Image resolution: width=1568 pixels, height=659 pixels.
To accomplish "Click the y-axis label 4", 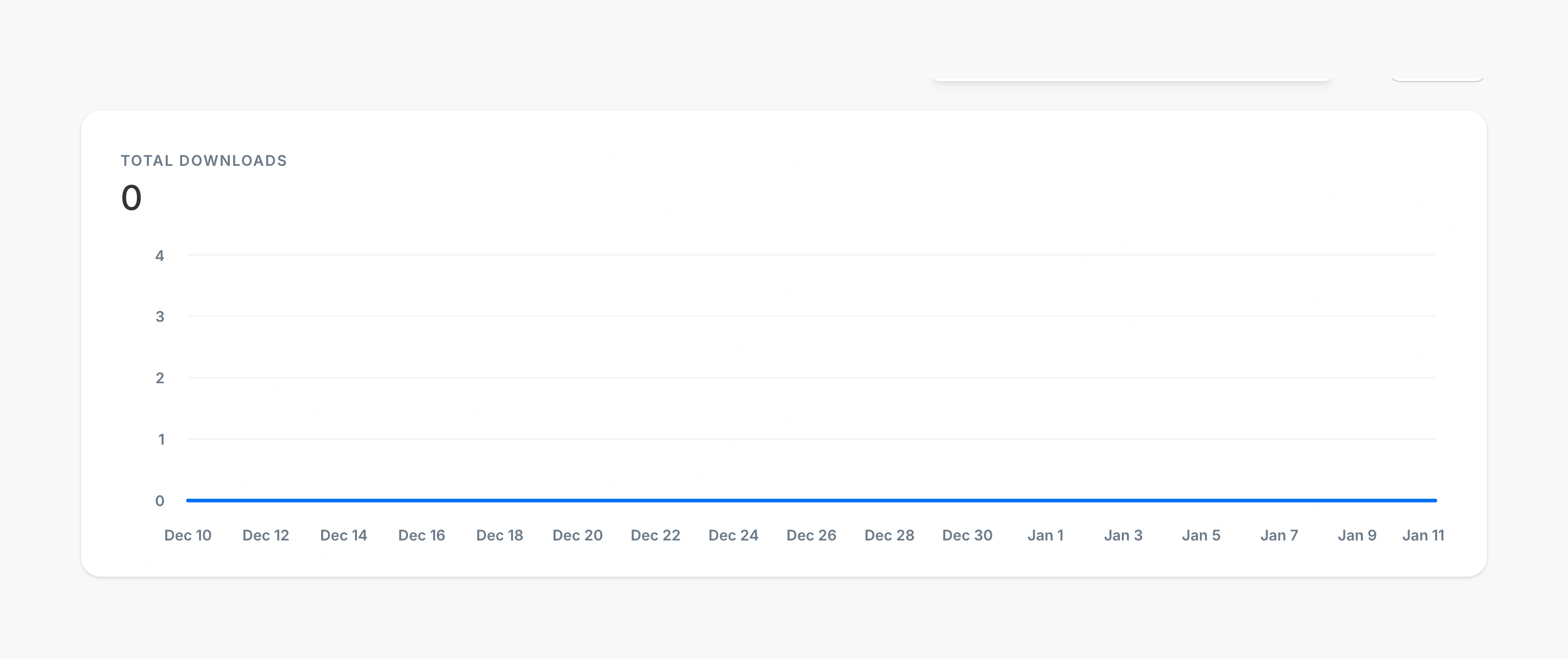I will [x=160, y=255].
